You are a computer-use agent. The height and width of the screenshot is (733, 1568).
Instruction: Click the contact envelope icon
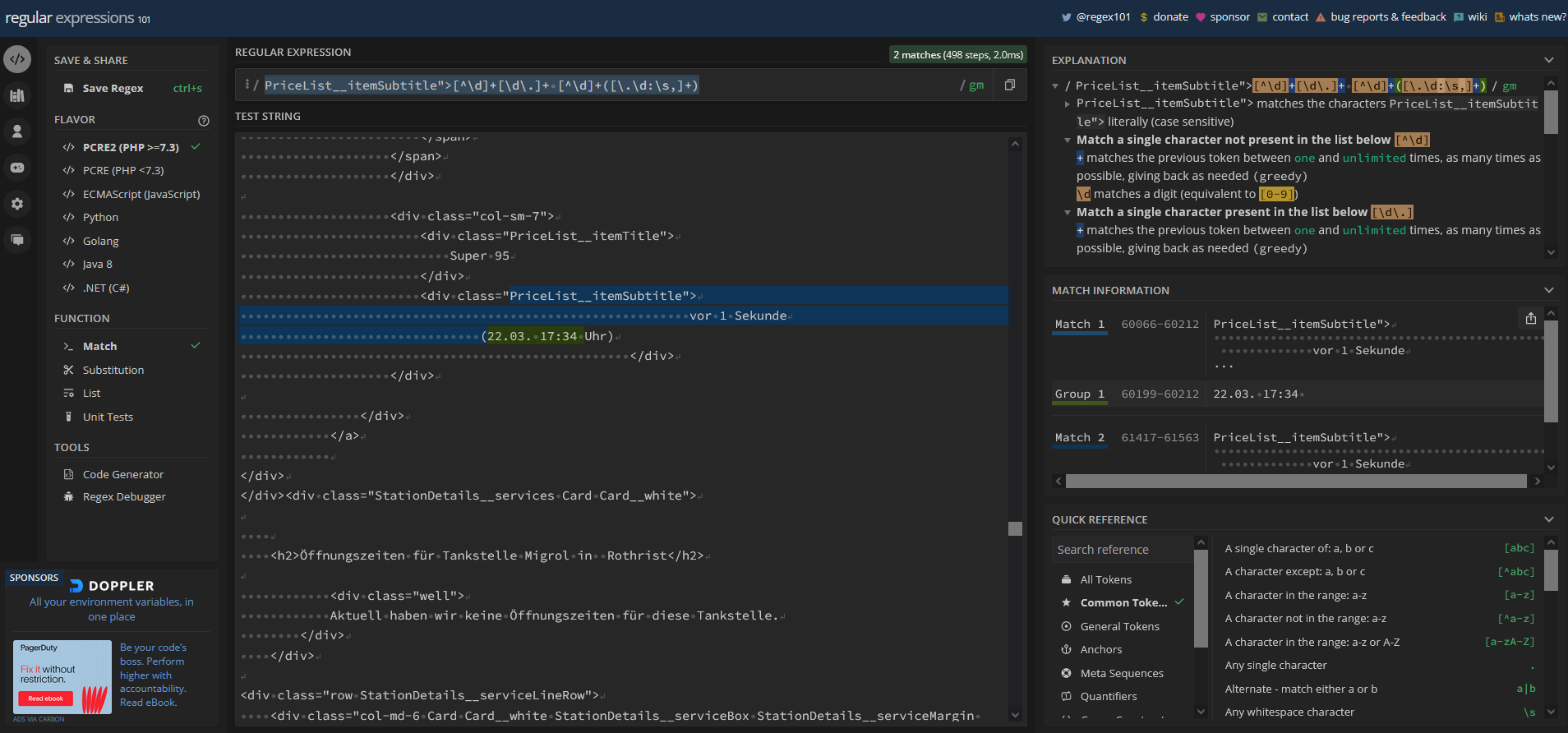point(1262,17)
